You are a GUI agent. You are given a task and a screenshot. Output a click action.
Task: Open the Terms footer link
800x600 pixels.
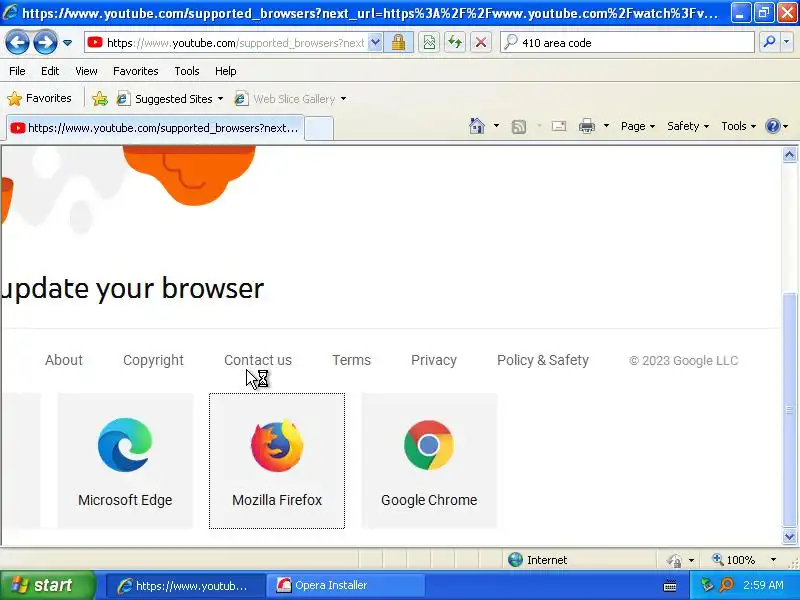pos(352,360)
